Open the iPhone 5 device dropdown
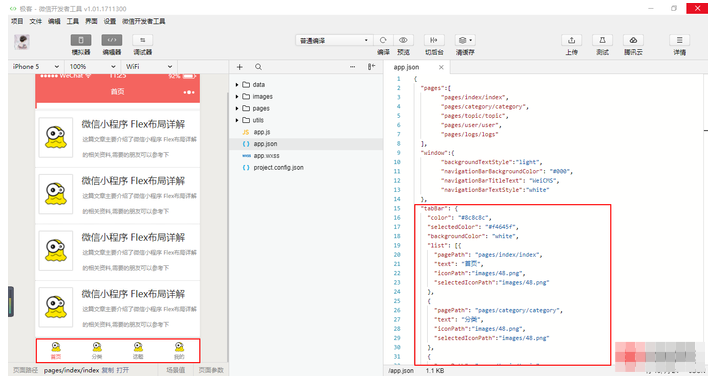 (35, 66)
